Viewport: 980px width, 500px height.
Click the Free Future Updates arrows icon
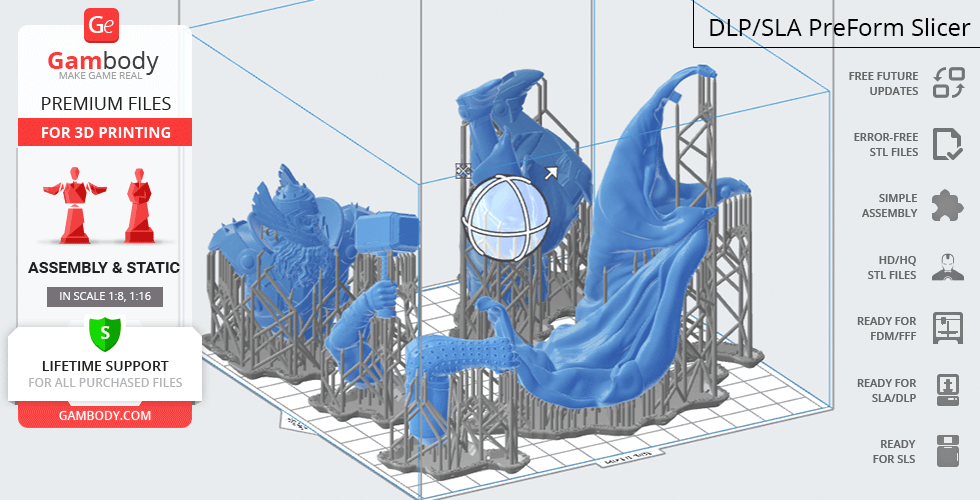pyautogui.click(x=948, y=83)
